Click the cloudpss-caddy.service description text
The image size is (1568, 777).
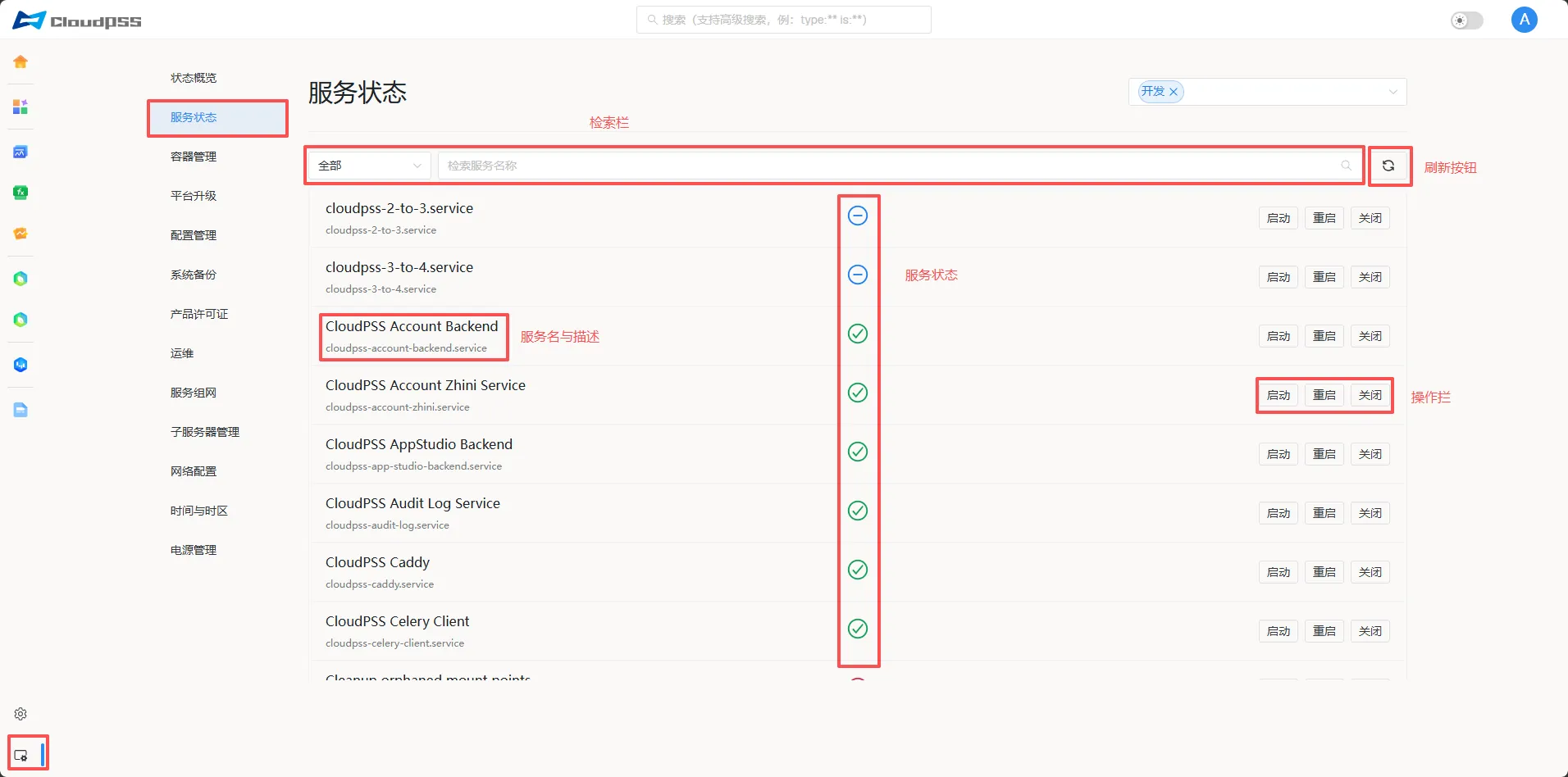380,584
